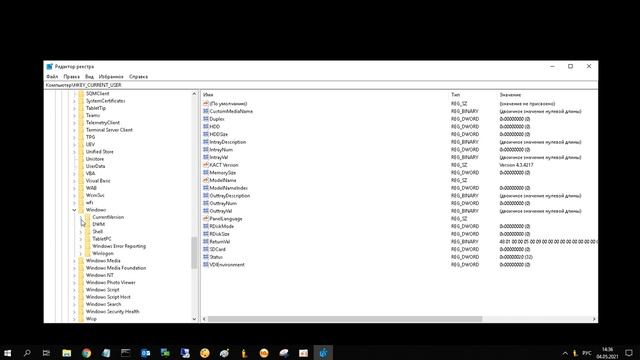
Task: Open Outlook from the taskbar
Action: 145,353
